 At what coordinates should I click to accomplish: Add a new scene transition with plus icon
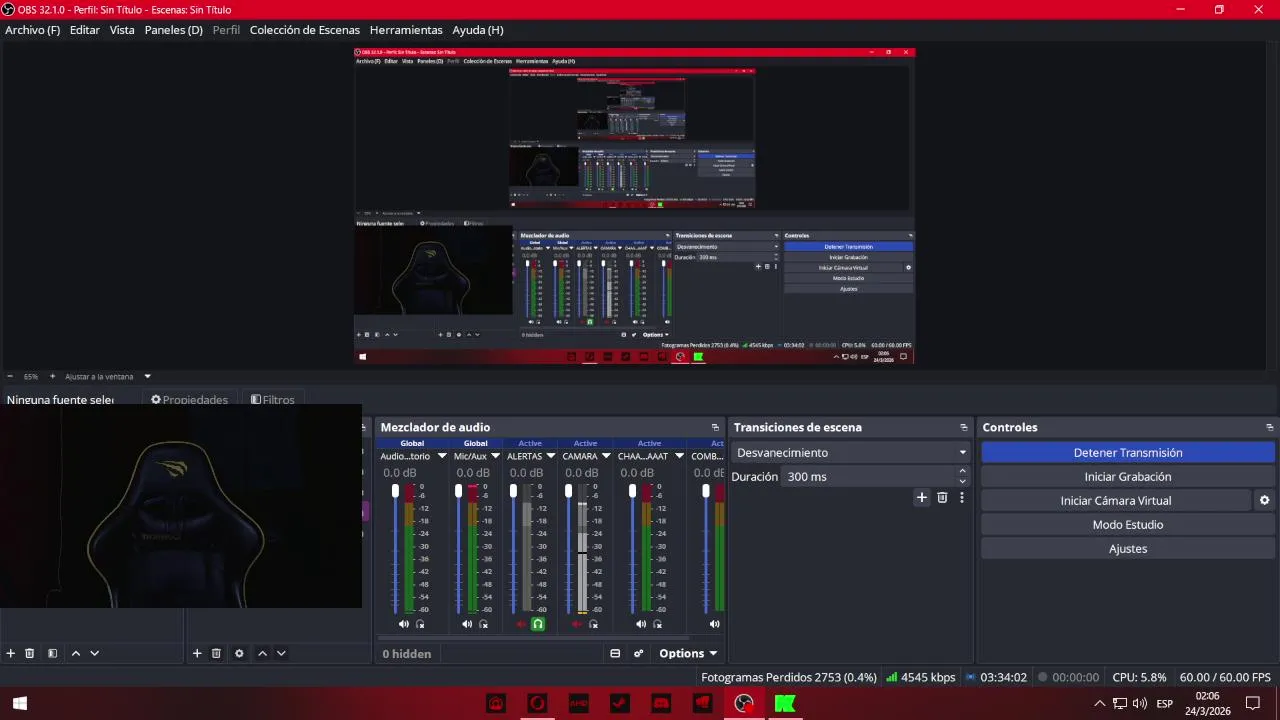(922, 497)
